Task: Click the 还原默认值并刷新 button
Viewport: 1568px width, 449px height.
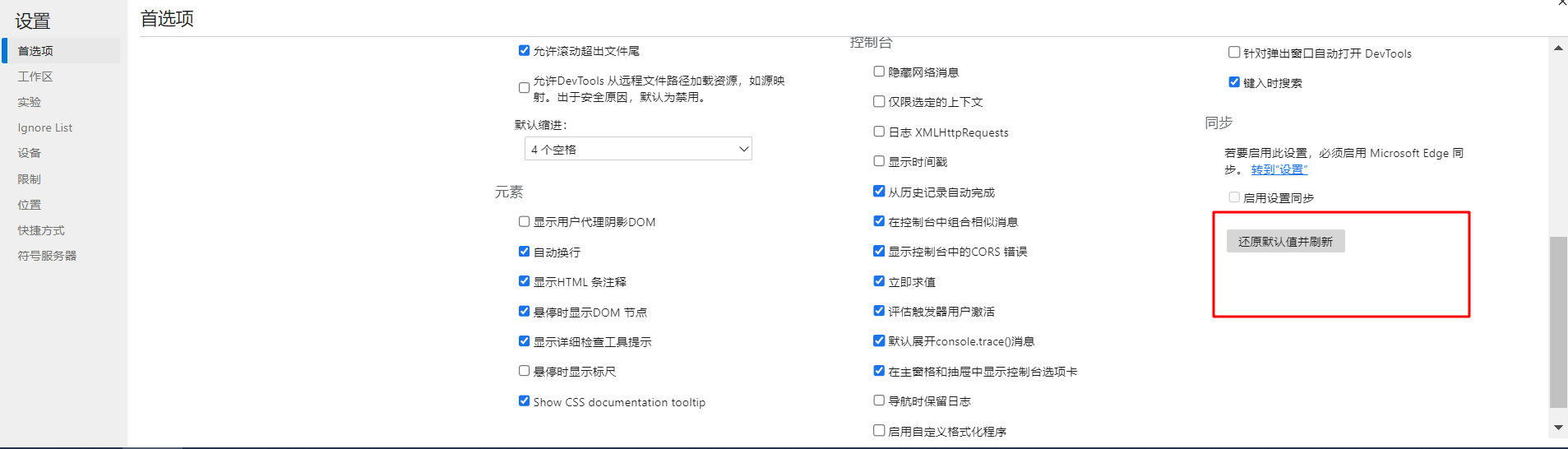Action: [x=1285, y=241]
